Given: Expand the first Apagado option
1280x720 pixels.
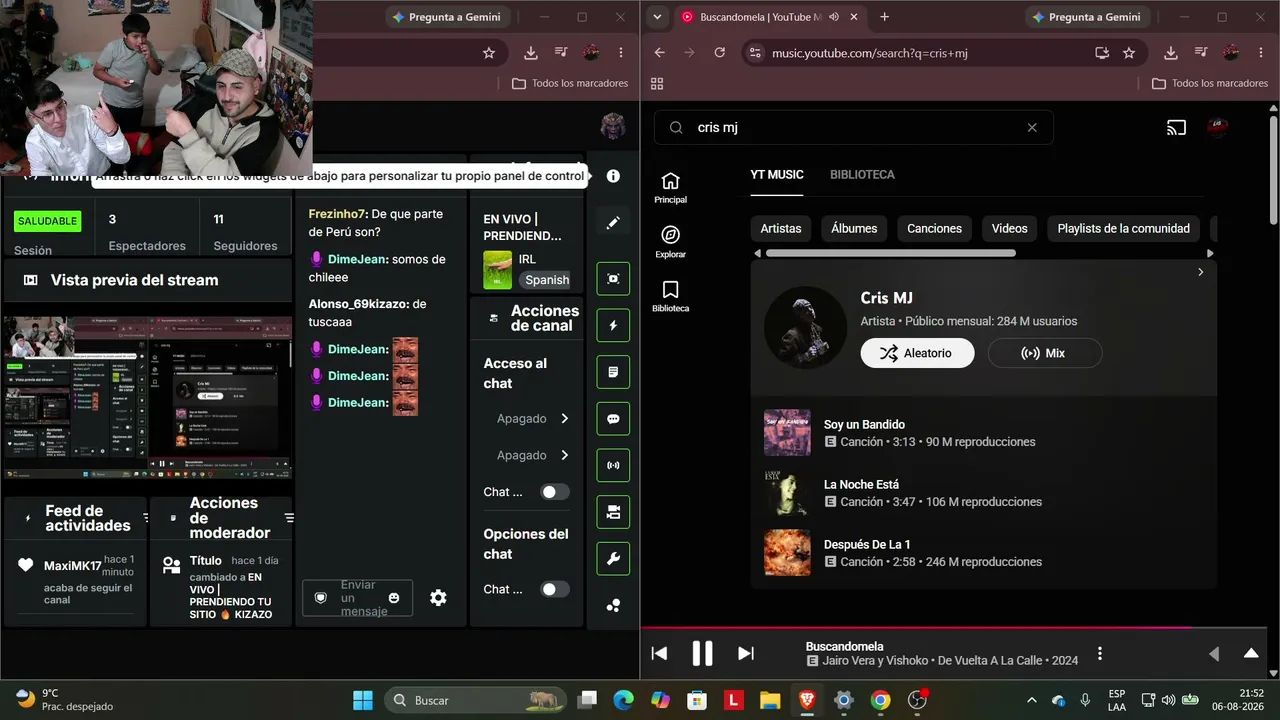Looking at the screenshot, I should (x=564, y=419).
